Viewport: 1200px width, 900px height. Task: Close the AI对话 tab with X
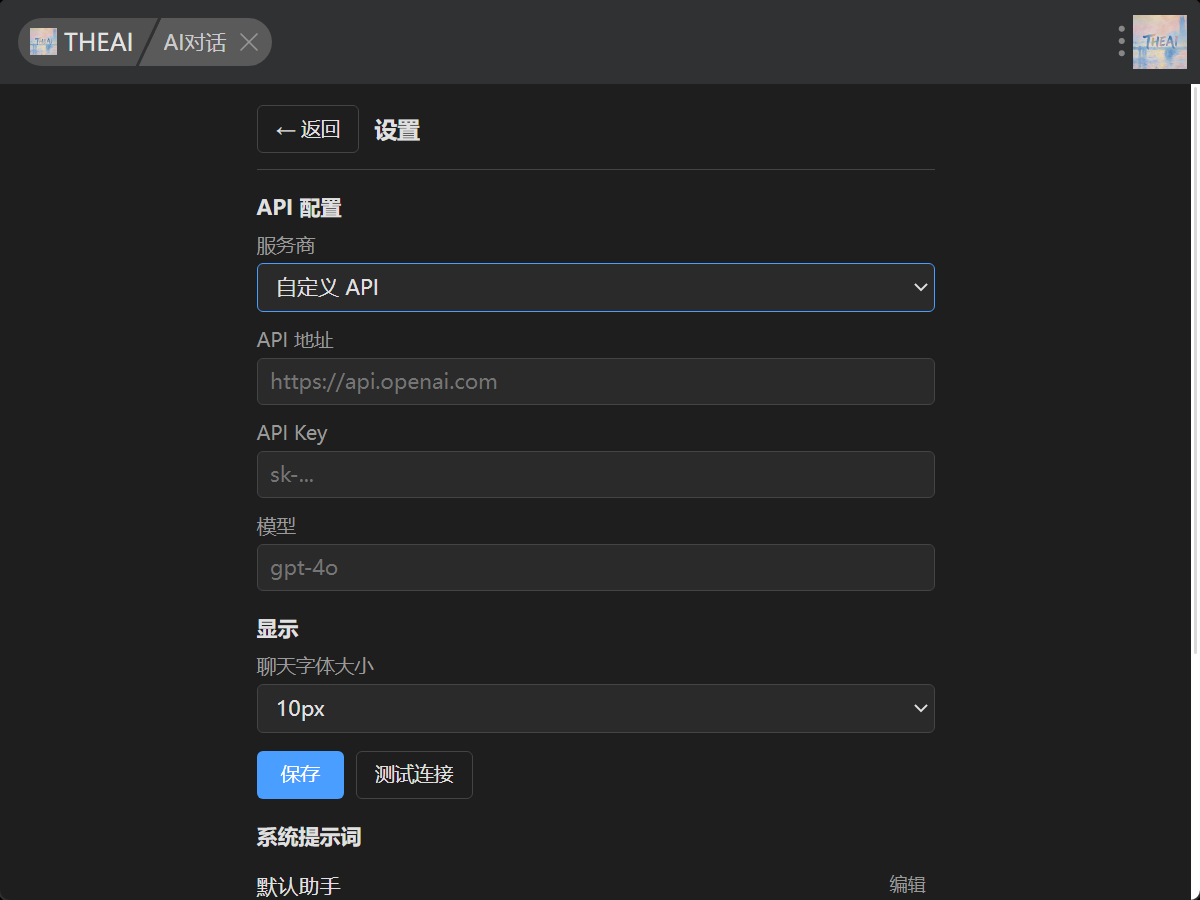(249, 42)
